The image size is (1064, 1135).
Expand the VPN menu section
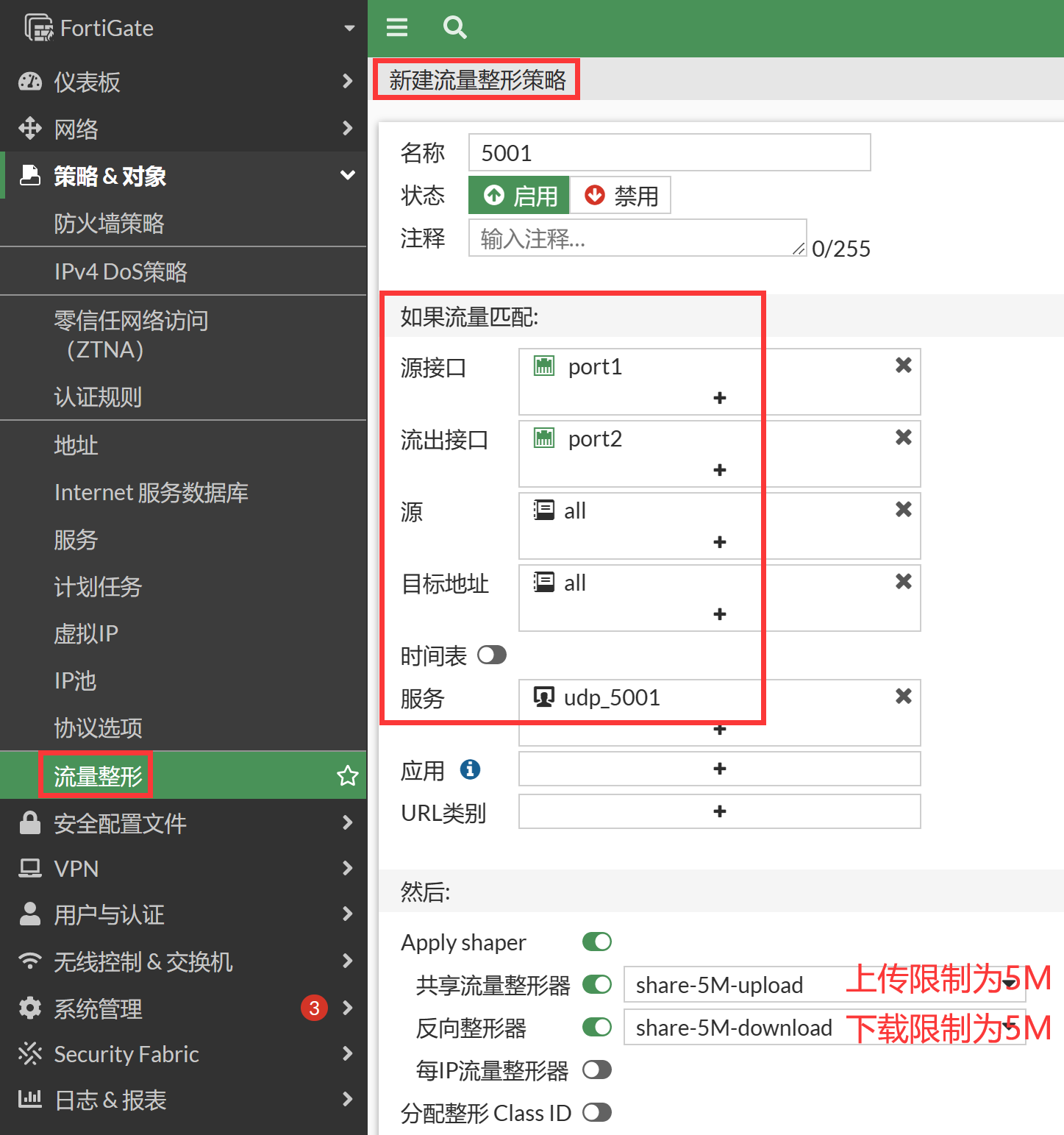tap(184, 869)
